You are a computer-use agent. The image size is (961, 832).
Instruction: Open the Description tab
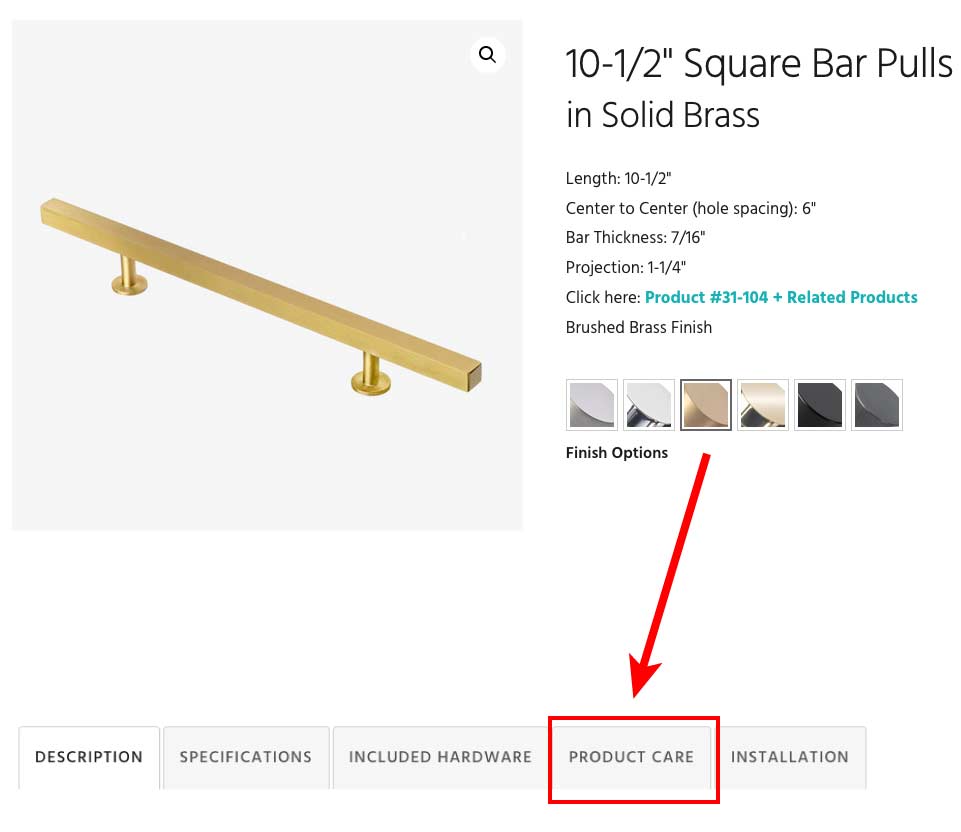coord(88,758)
